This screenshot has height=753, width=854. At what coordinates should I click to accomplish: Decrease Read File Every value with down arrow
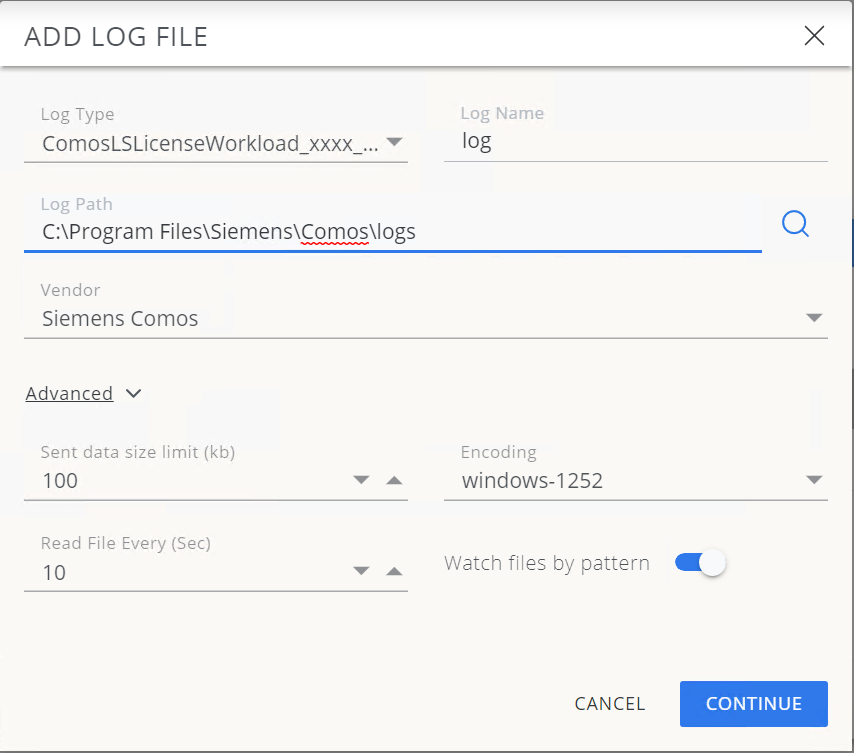[362, 572]
